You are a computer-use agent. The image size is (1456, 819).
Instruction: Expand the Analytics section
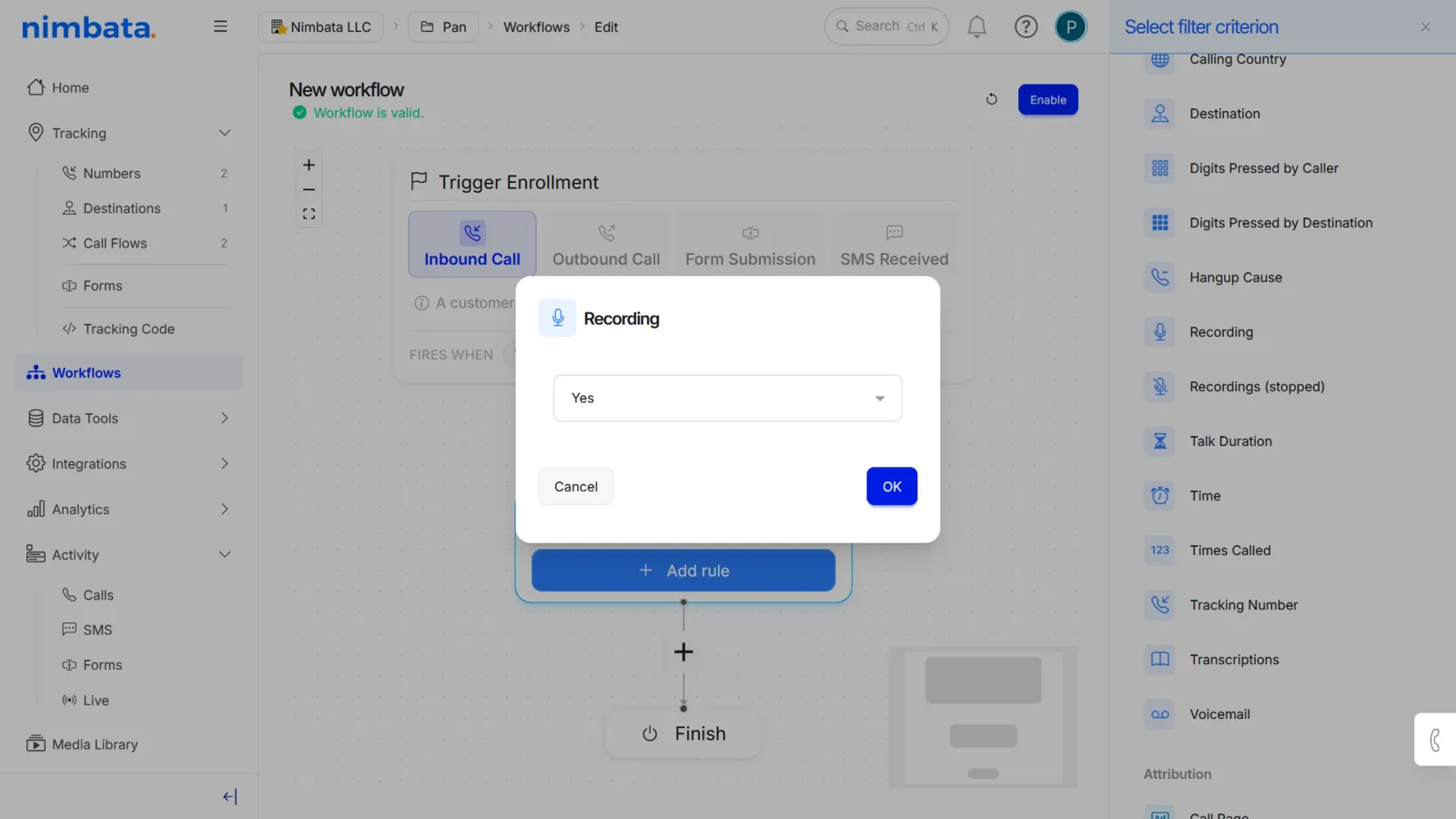pos(225,510)
